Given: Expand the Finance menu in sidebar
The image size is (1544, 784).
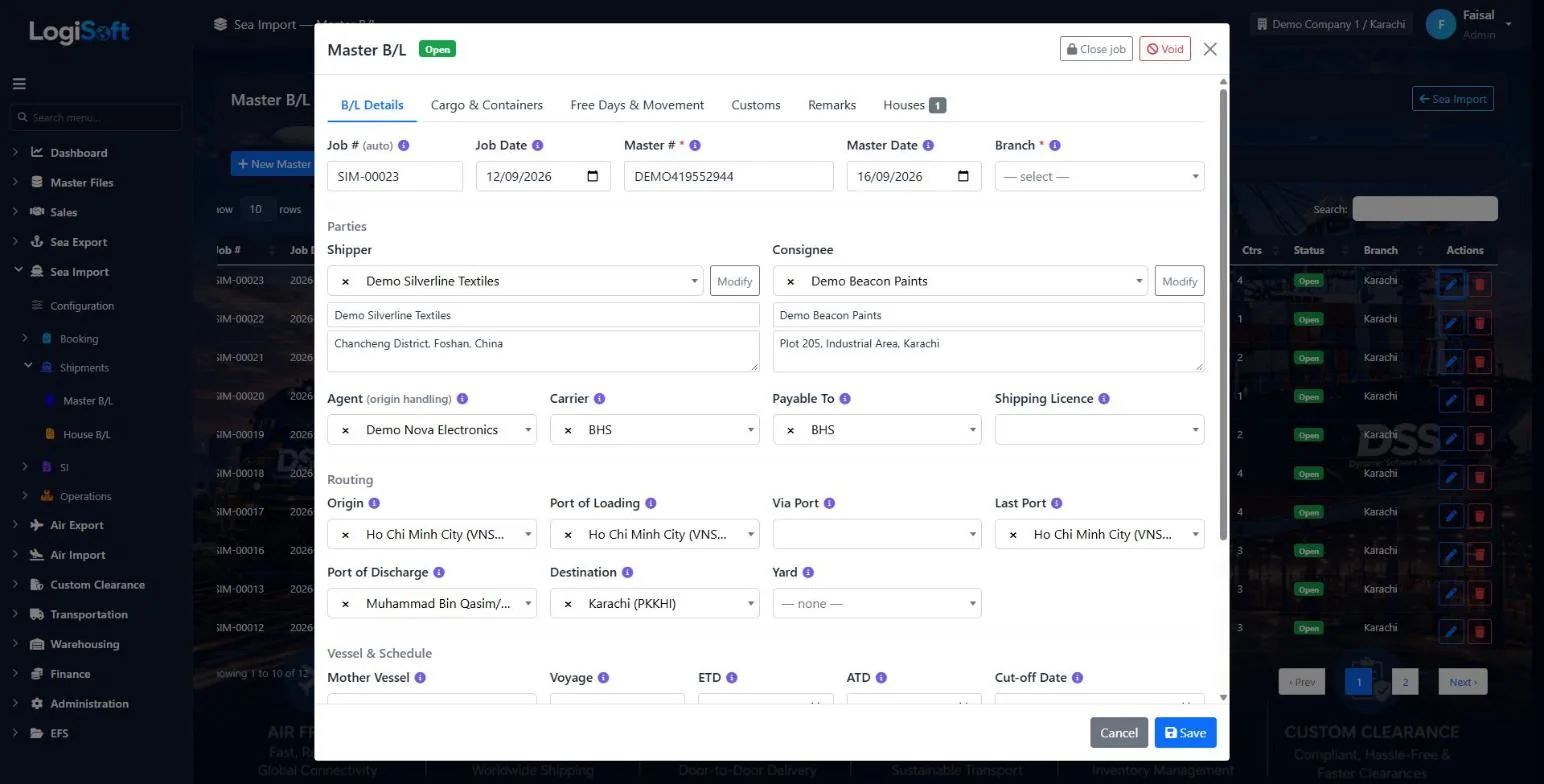Looking at the screenshot, I should coord(70,674).
